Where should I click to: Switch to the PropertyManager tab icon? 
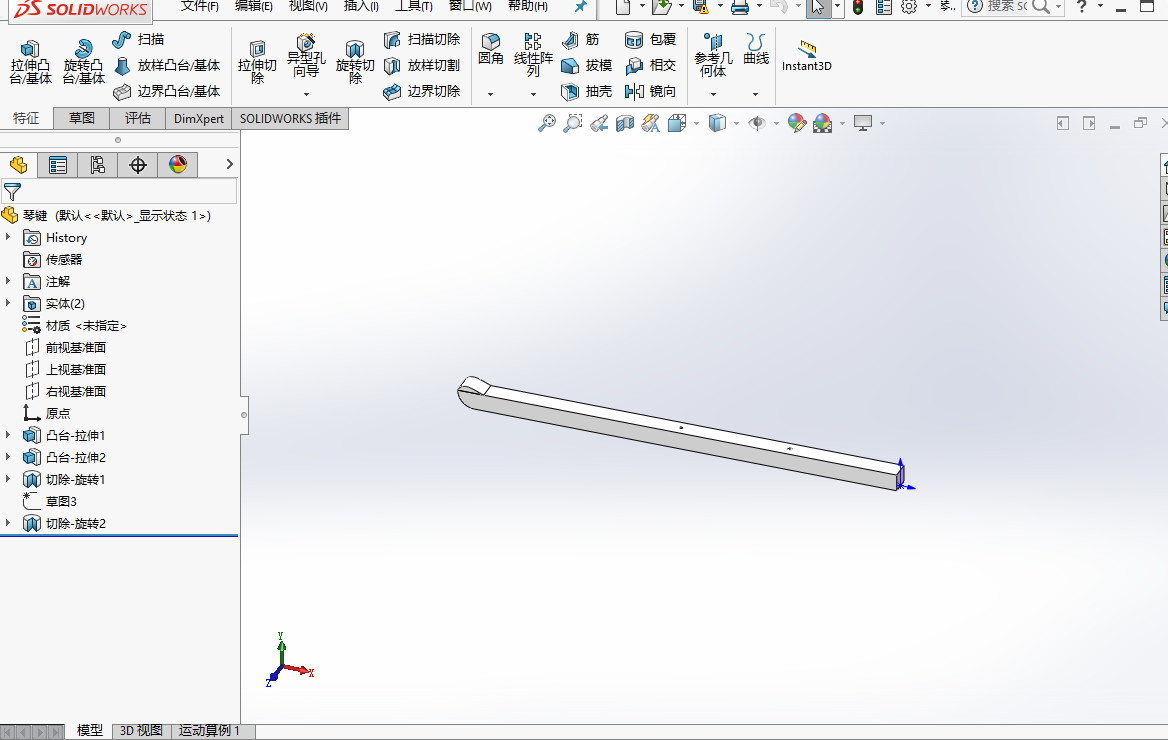point(57,165)
